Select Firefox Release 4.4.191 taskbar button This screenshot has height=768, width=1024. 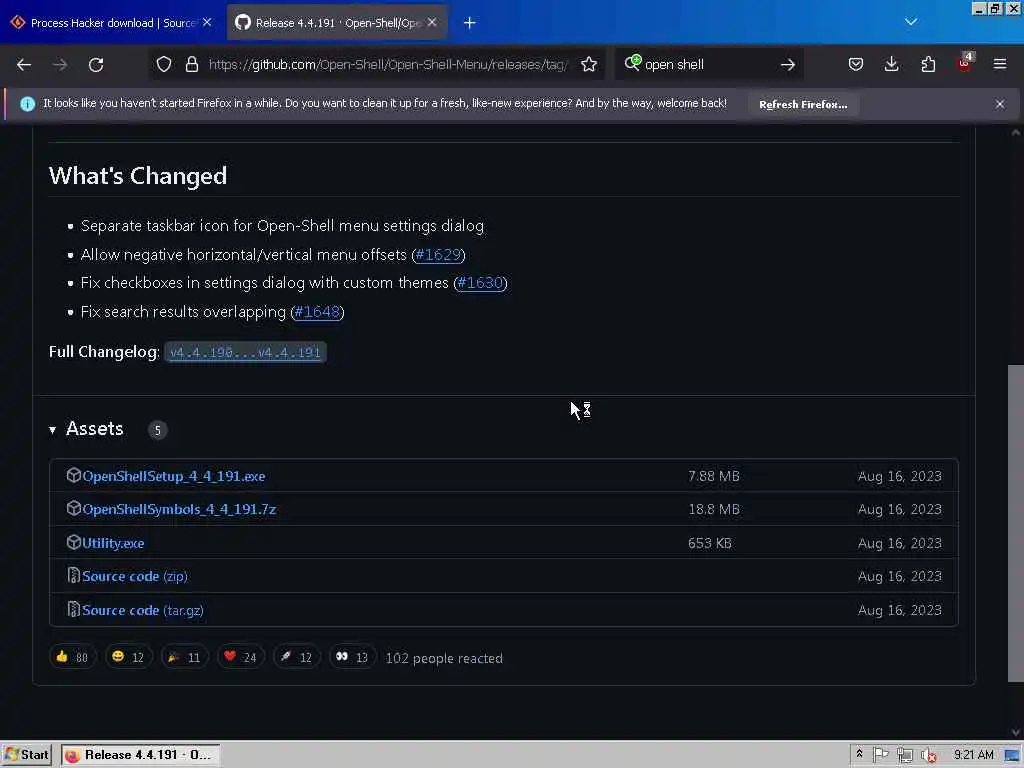140,755
